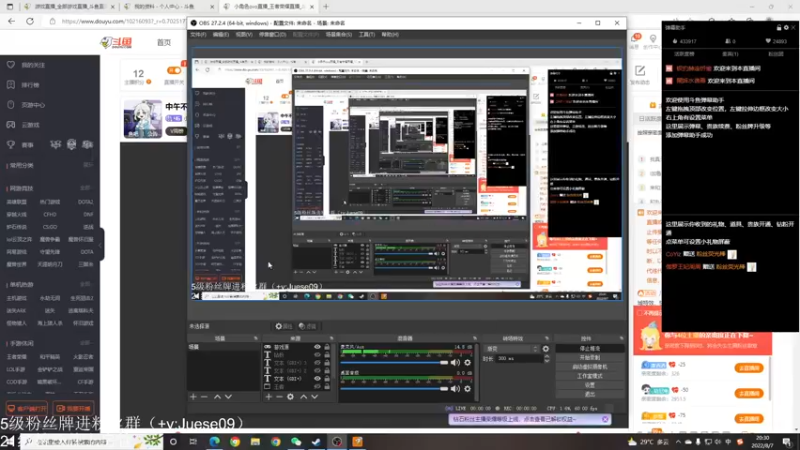800x450 pixels.
Task: Click the Douyu logo on the webpage
Action: pos(116,42)
